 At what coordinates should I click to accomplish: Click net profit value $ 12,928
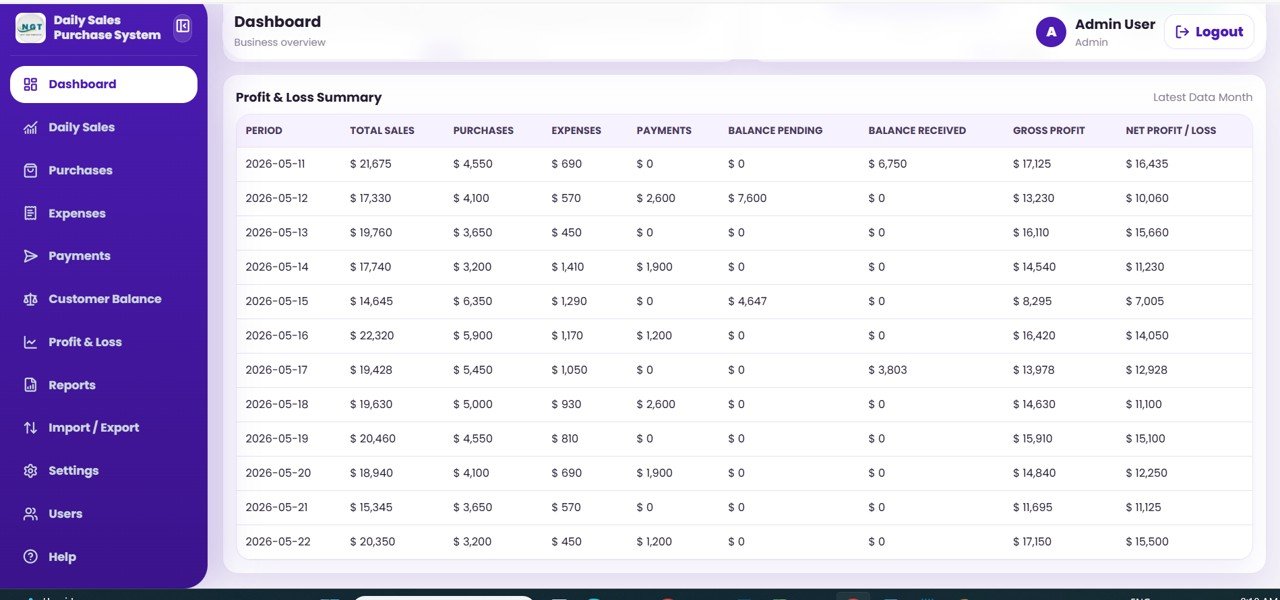1146,370
